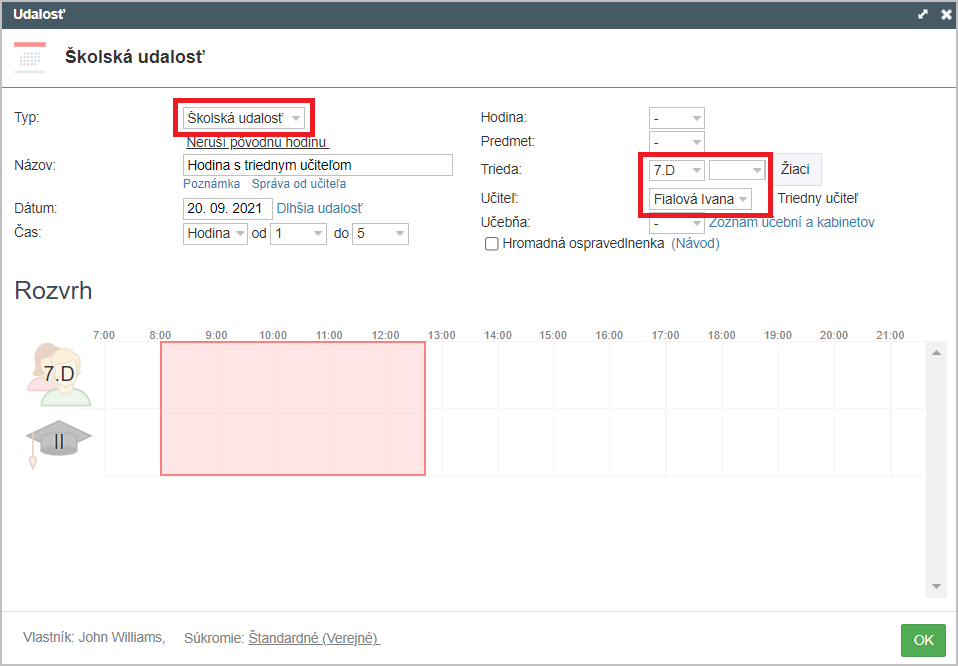Image resolution: width=958 pixels, height=666 pixels.
Task: Open the Návod help link
Action: tap(695, 244)
